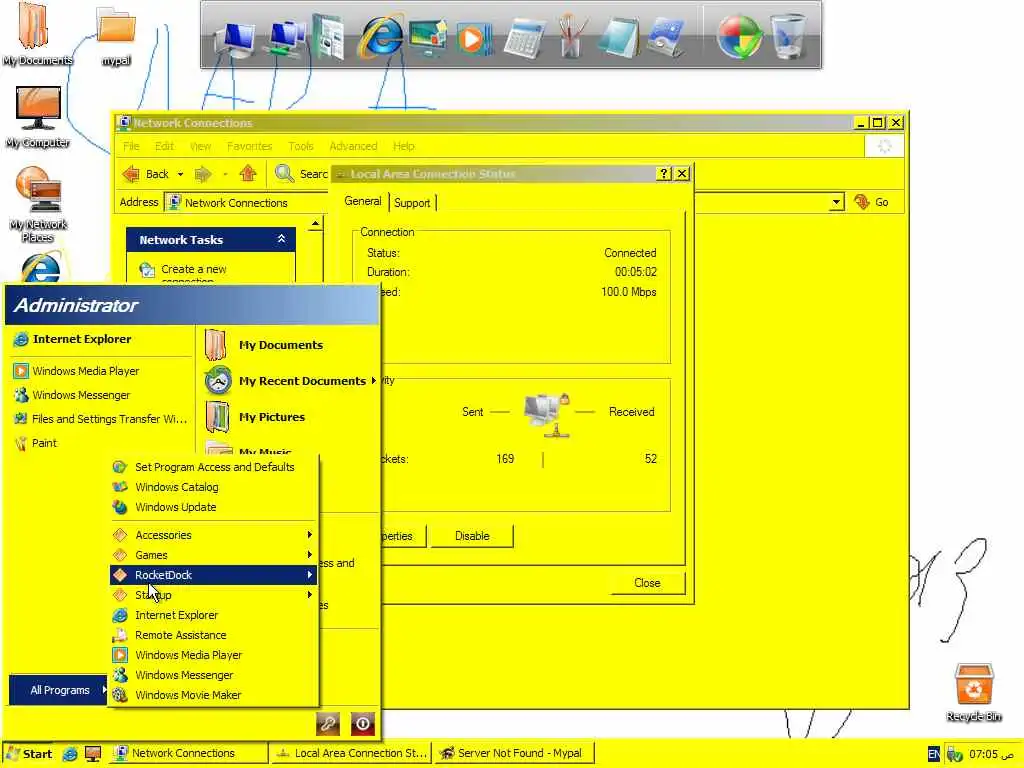Select Set Program Access and Defaults
The width and height of the screenshot is (1024, 768).
point(214,467)
